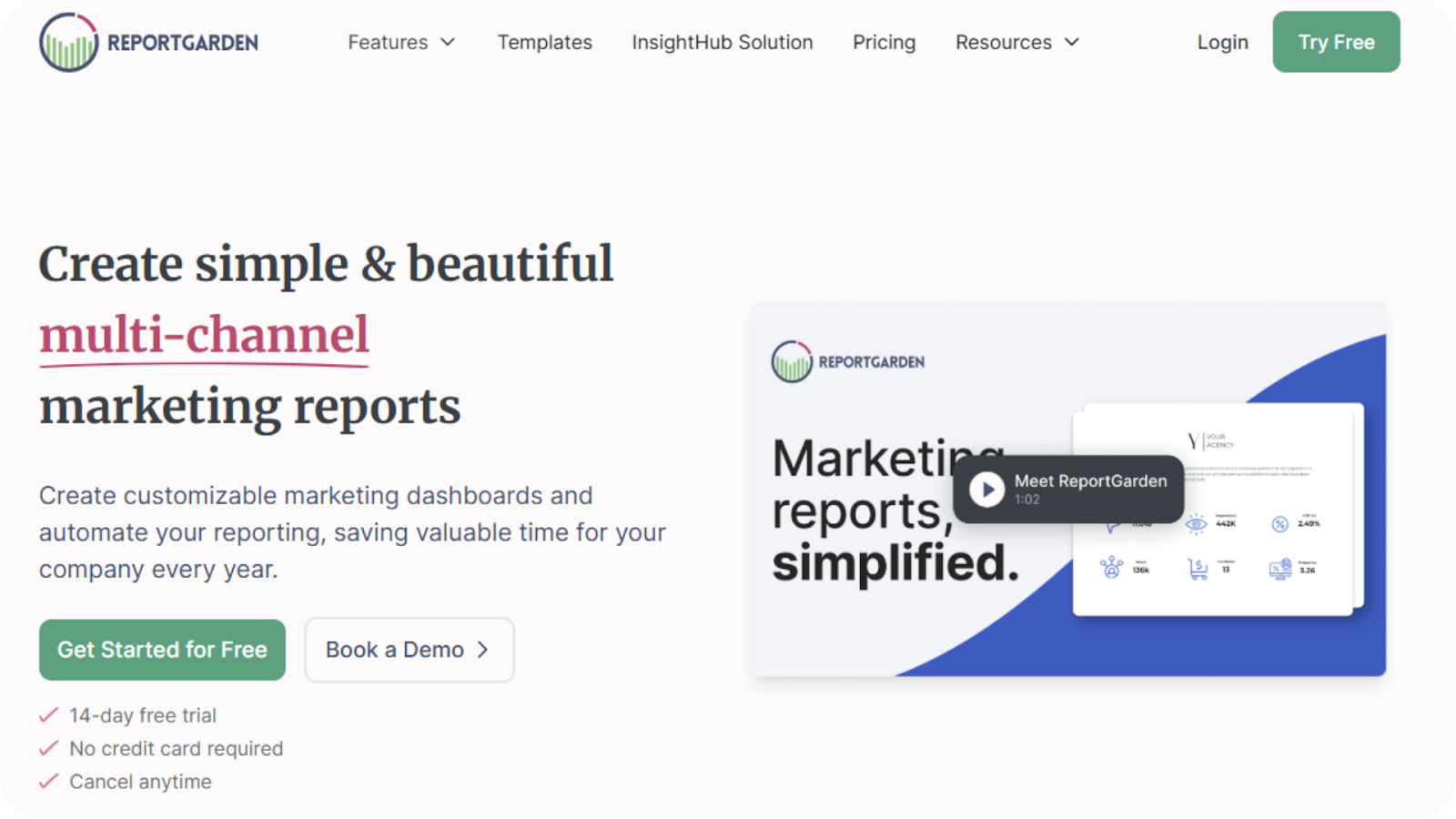Click the Login link

(1222, 42)
